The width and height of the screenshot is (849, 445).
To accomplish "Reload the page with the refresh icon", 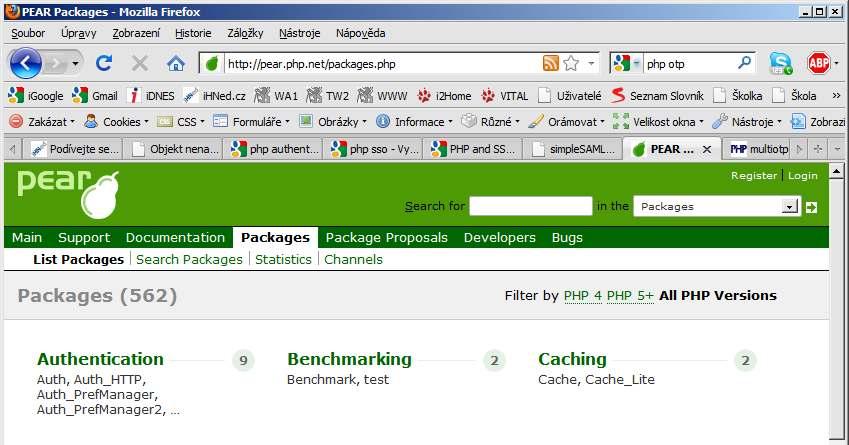I will click(103, 63).
